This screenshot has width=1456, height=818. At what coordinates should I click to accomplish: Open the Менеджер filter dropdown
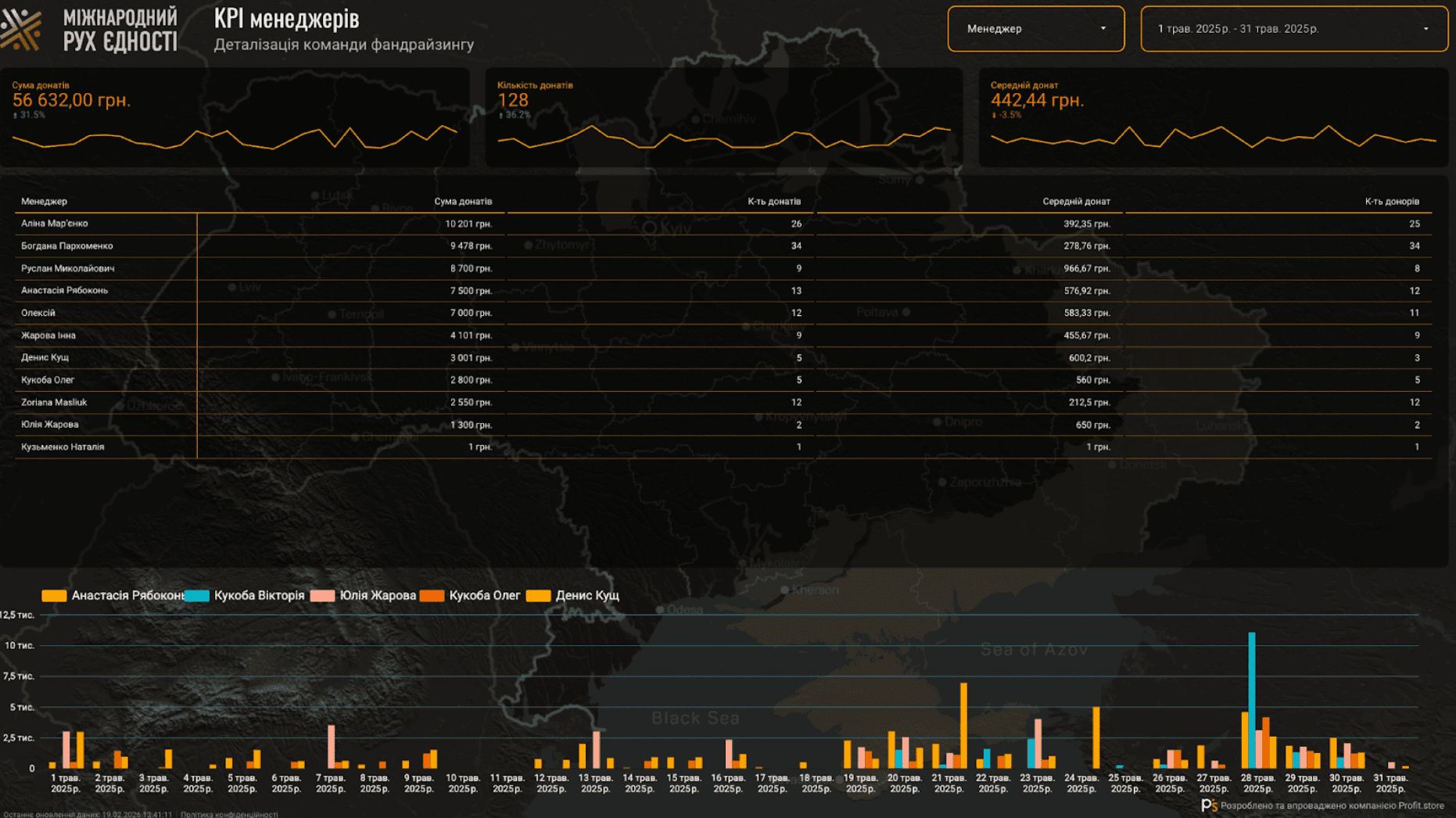[x=1035, y=29]
